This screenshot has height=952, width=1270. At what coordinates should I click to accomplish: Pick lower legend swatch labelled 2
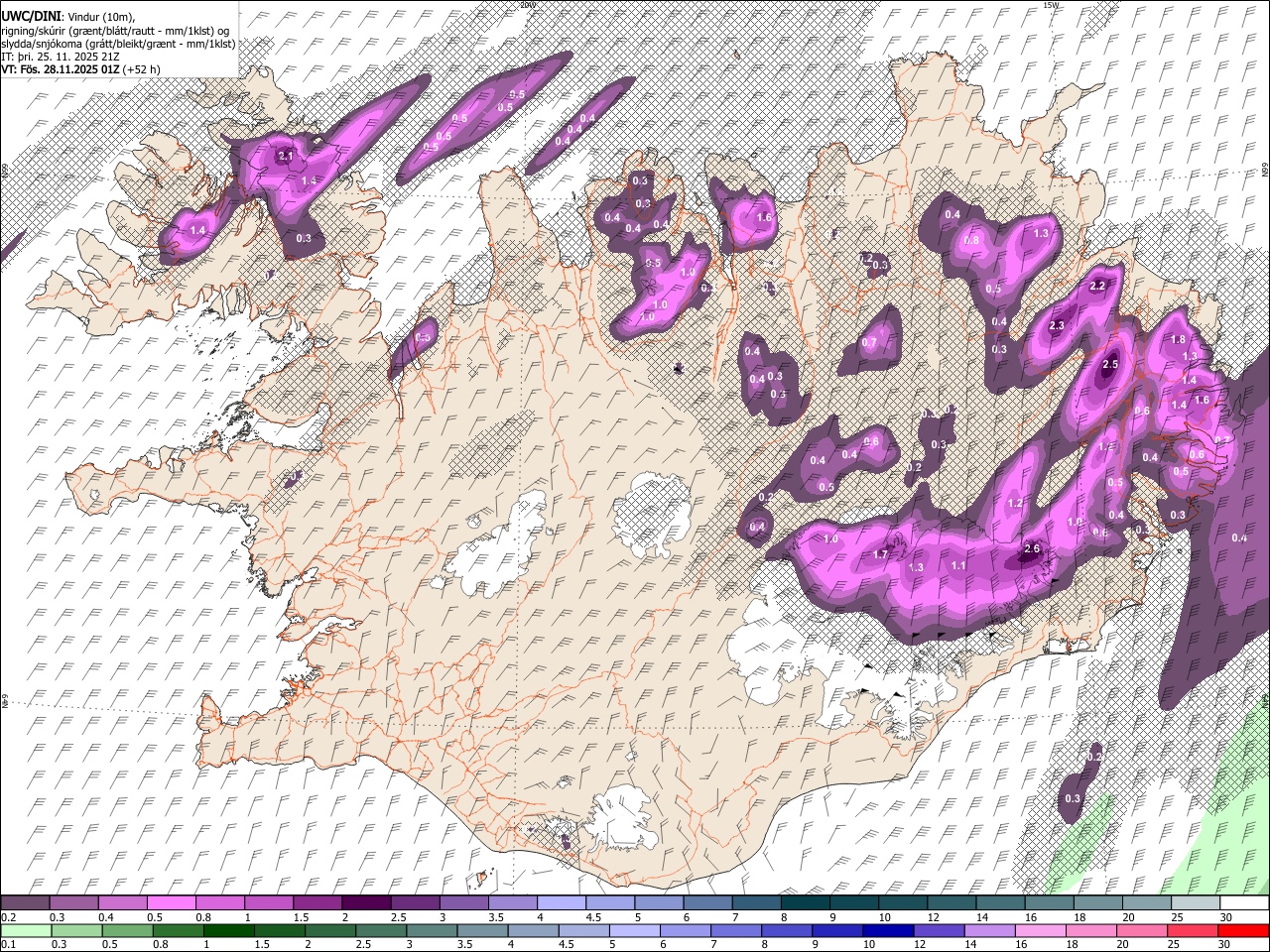(x=330, y=930)
